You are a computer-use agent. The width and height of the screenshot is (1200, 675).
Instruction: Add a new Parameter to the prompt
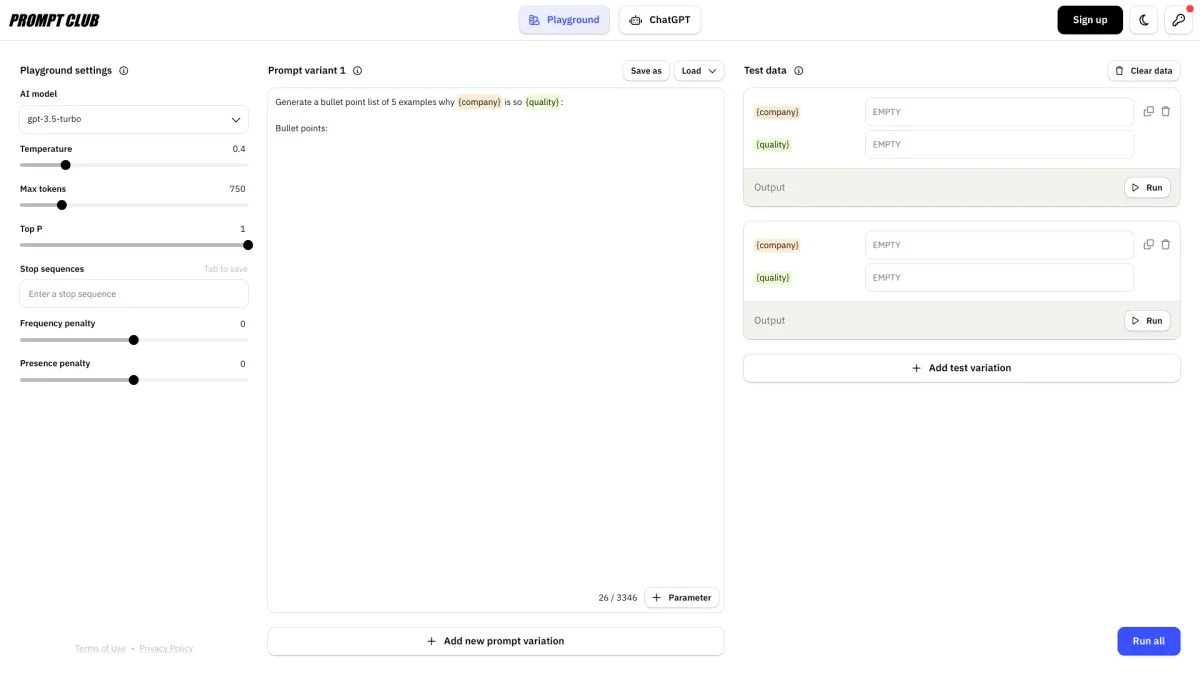tap(682, 598)
